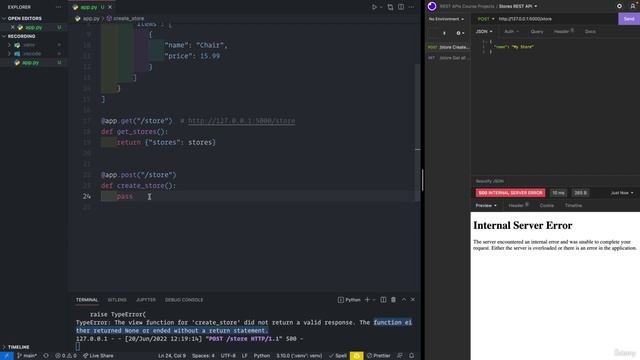Open the editor More Actions ellipsis

click(x=411, y=7)
